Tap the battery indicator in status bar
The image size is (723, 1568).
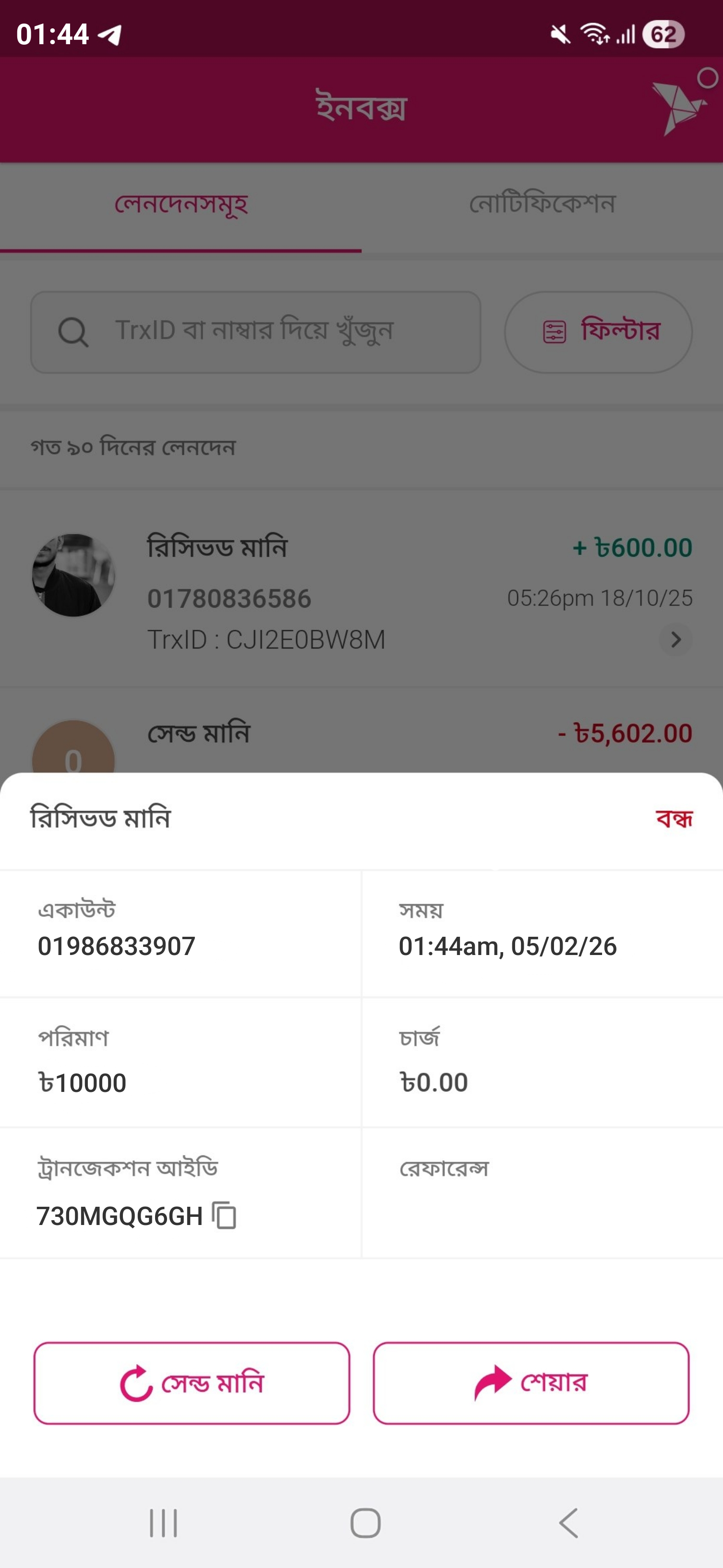tap(663, 34)
